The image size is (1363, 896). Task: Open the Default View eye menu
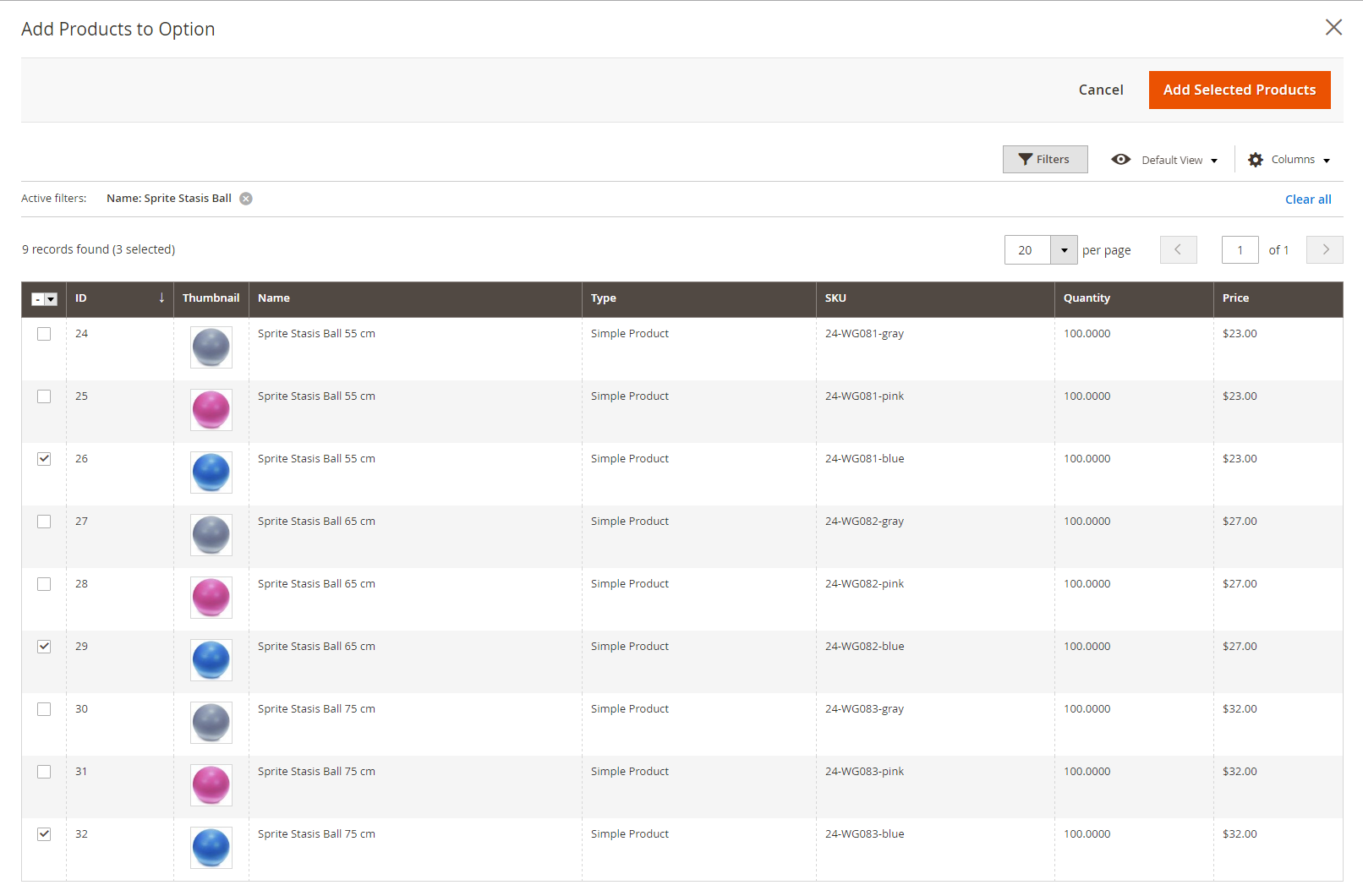[x=1164, y=160]
